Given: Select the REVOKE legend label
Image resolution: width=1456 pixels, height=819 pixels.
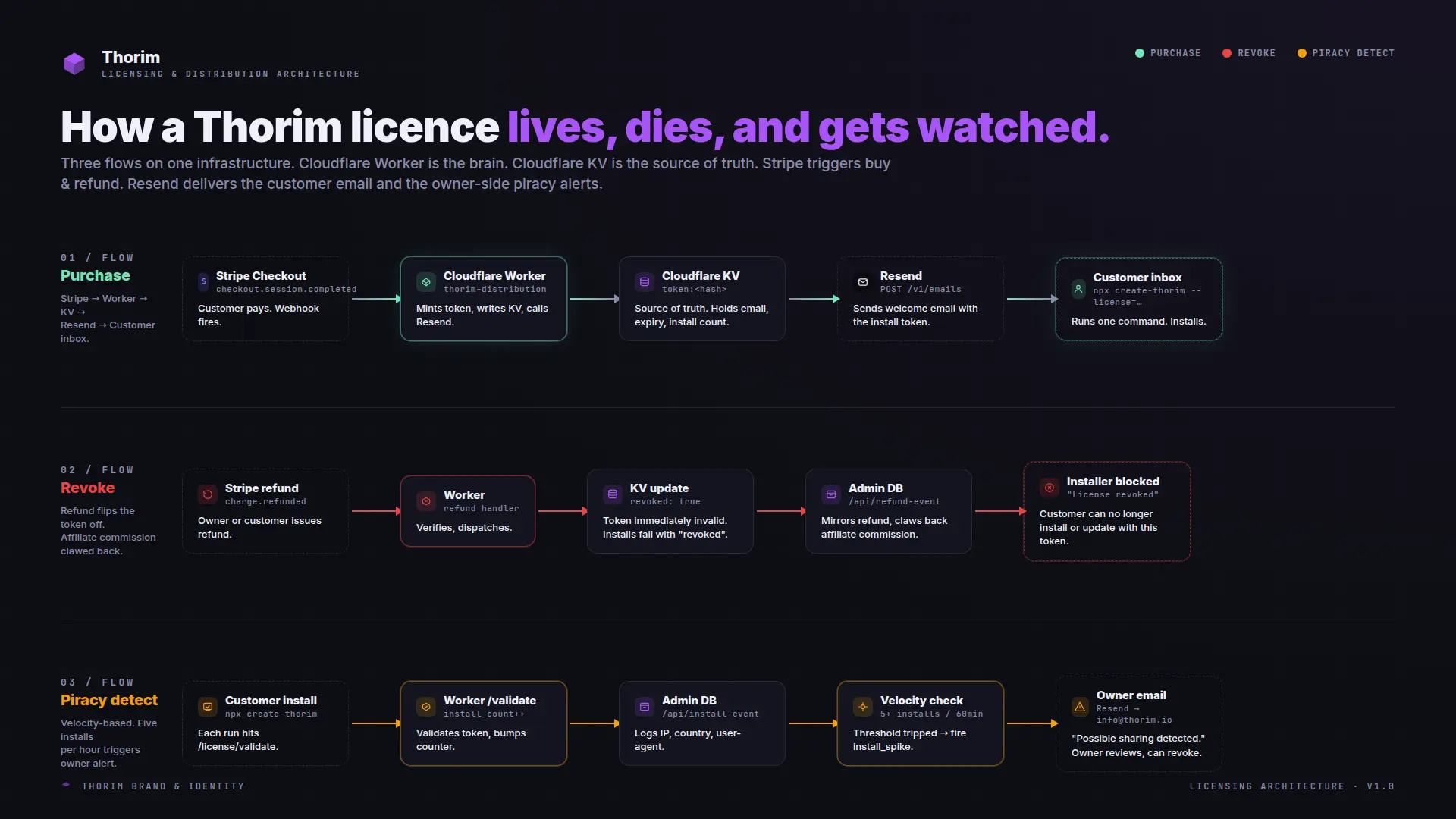Looking at the screenshot, I should [x=1257, y=53].
